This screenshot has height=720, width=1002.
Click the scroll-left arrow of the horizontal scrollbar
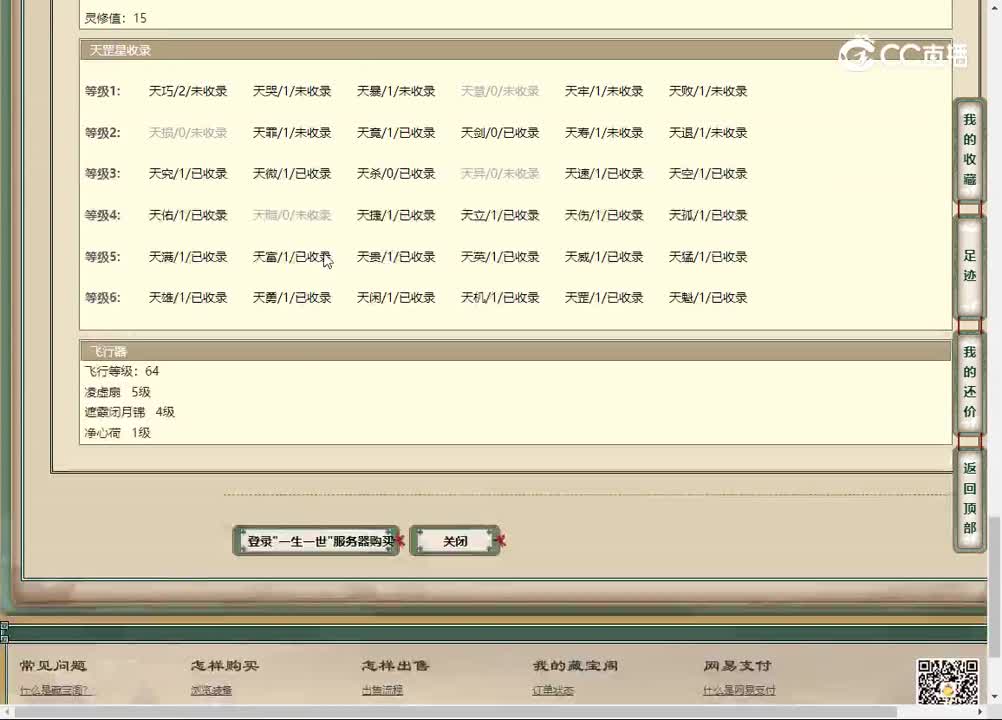click(6, 712)
